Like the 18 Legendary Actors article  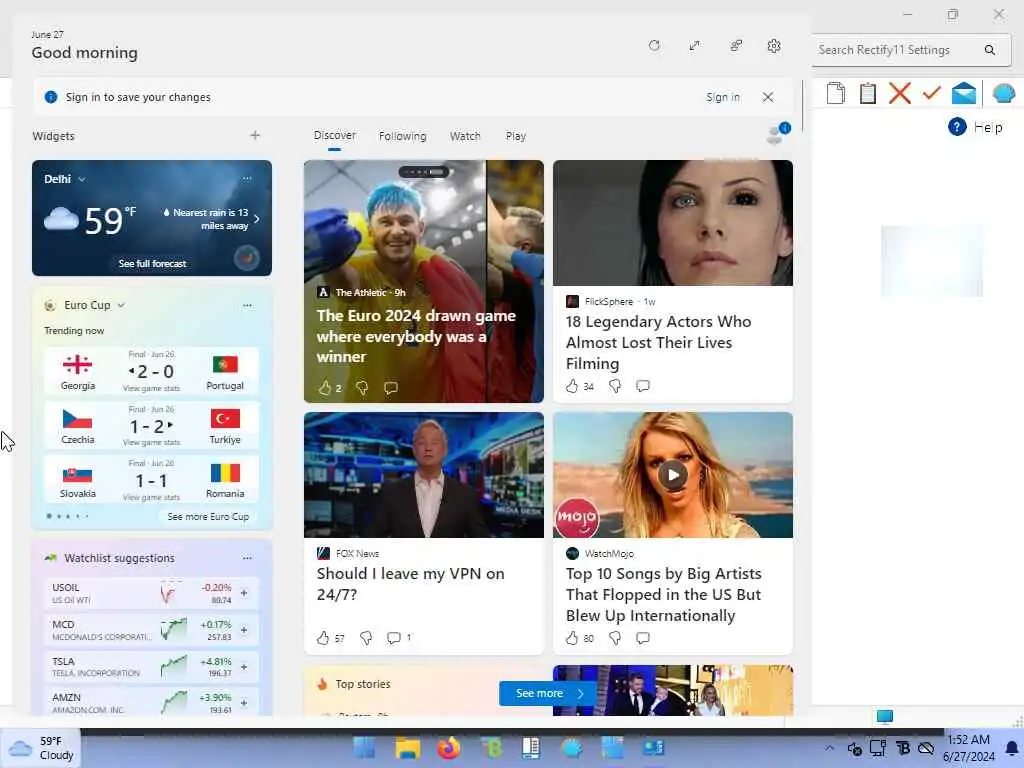point(572,386)
